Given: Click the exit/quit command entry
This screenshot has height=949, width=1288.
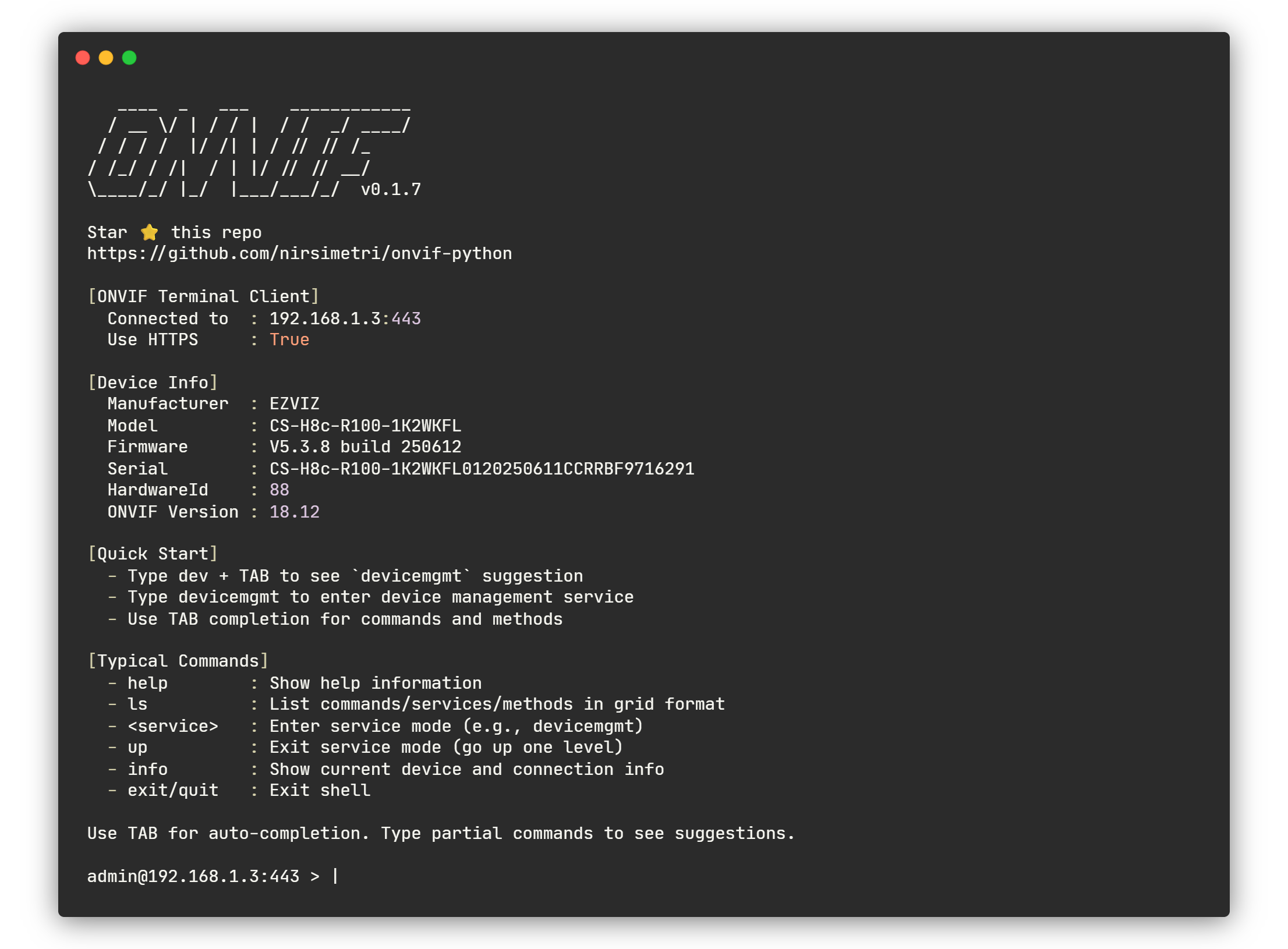Looking at the screenshot, I should click(x=173, y=791).
